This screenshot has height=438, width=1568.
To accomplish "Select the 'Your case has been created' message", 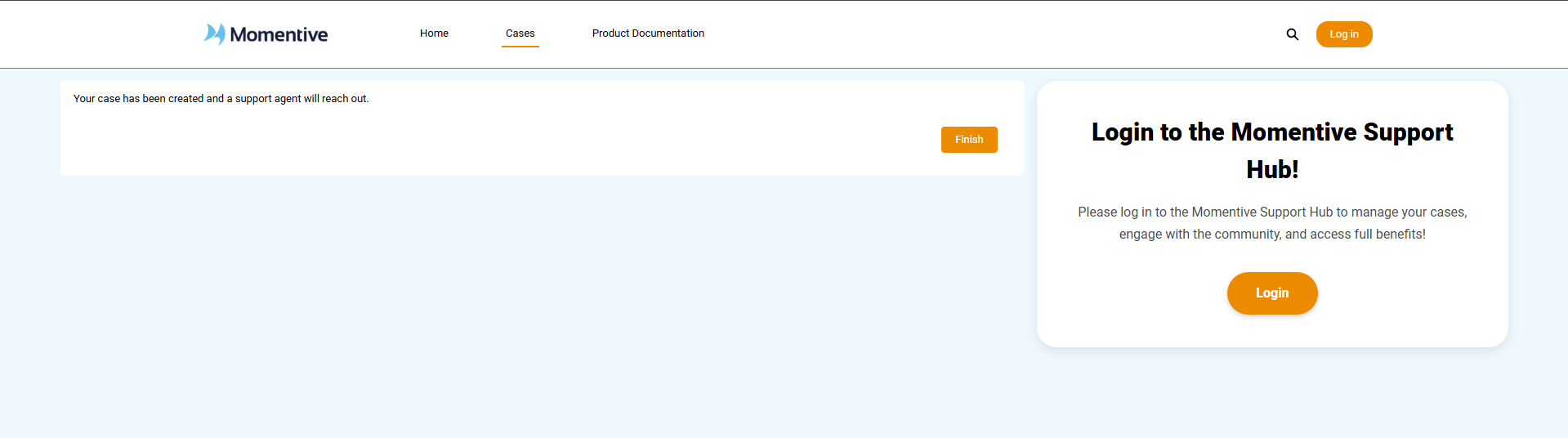I will 221,99.
